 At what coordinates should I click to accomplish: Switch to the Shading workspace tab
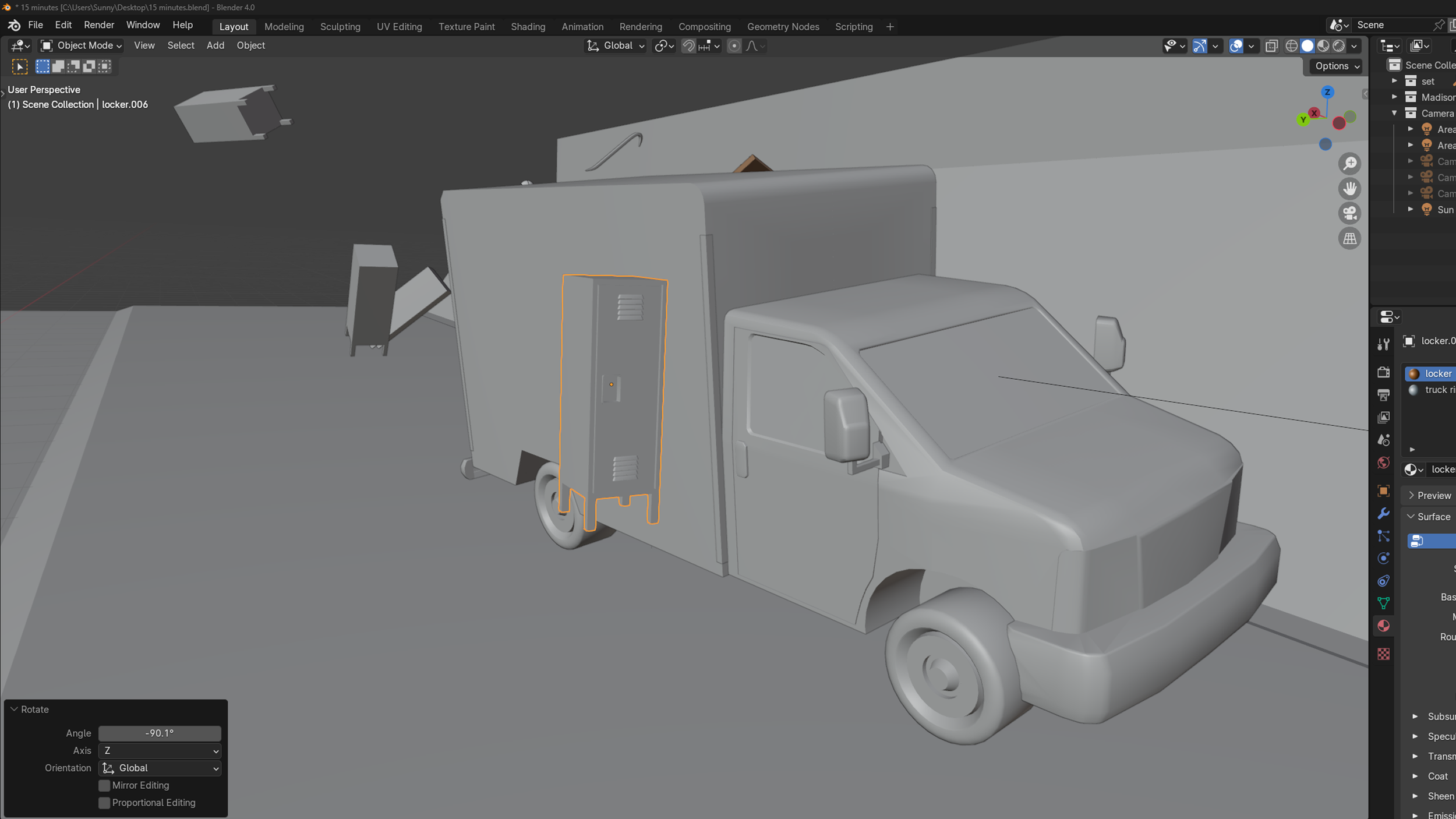[528, 27]
